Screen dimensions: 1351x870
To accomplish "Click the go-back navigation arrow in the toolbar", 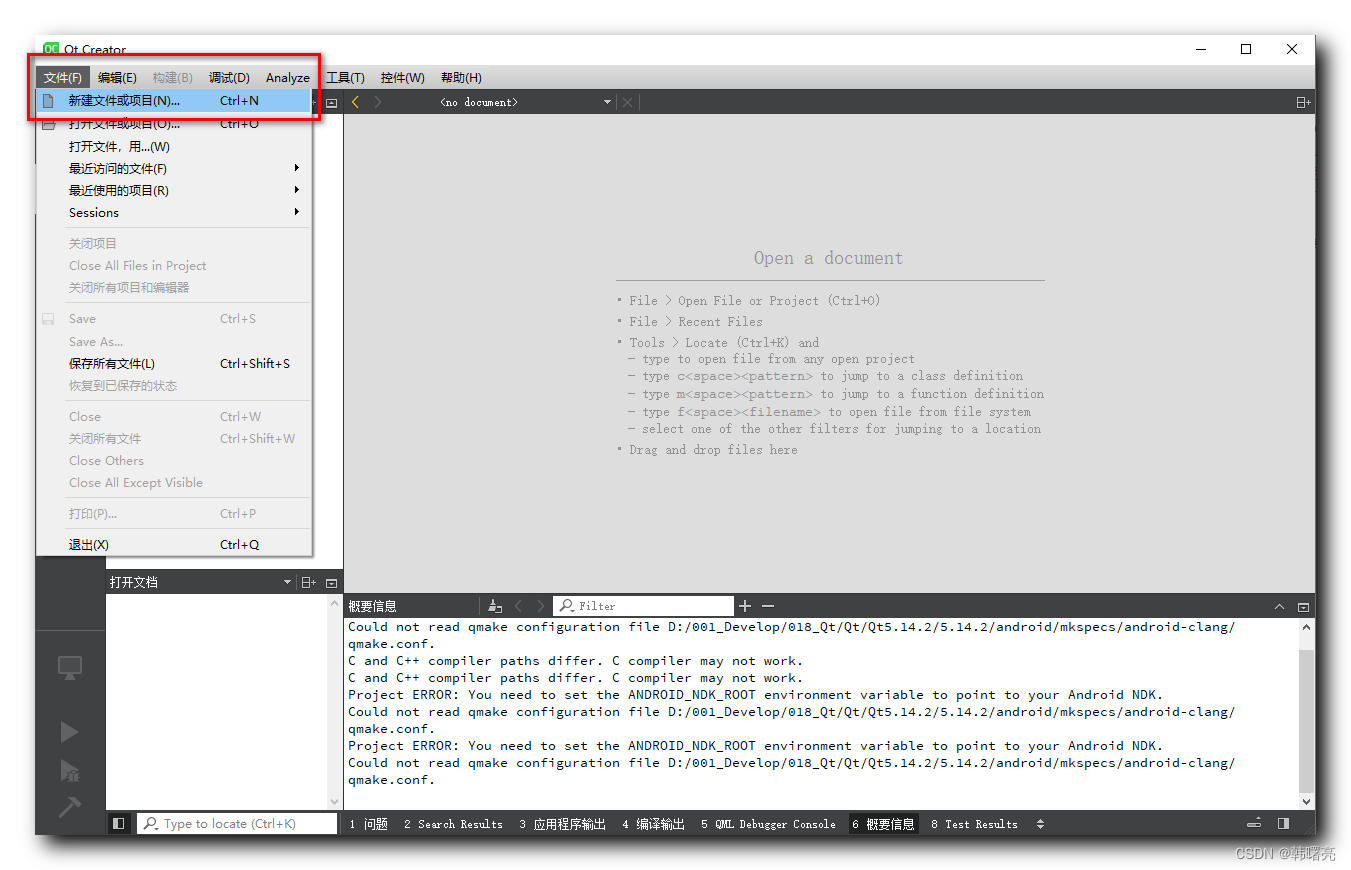I will point(355,101).
